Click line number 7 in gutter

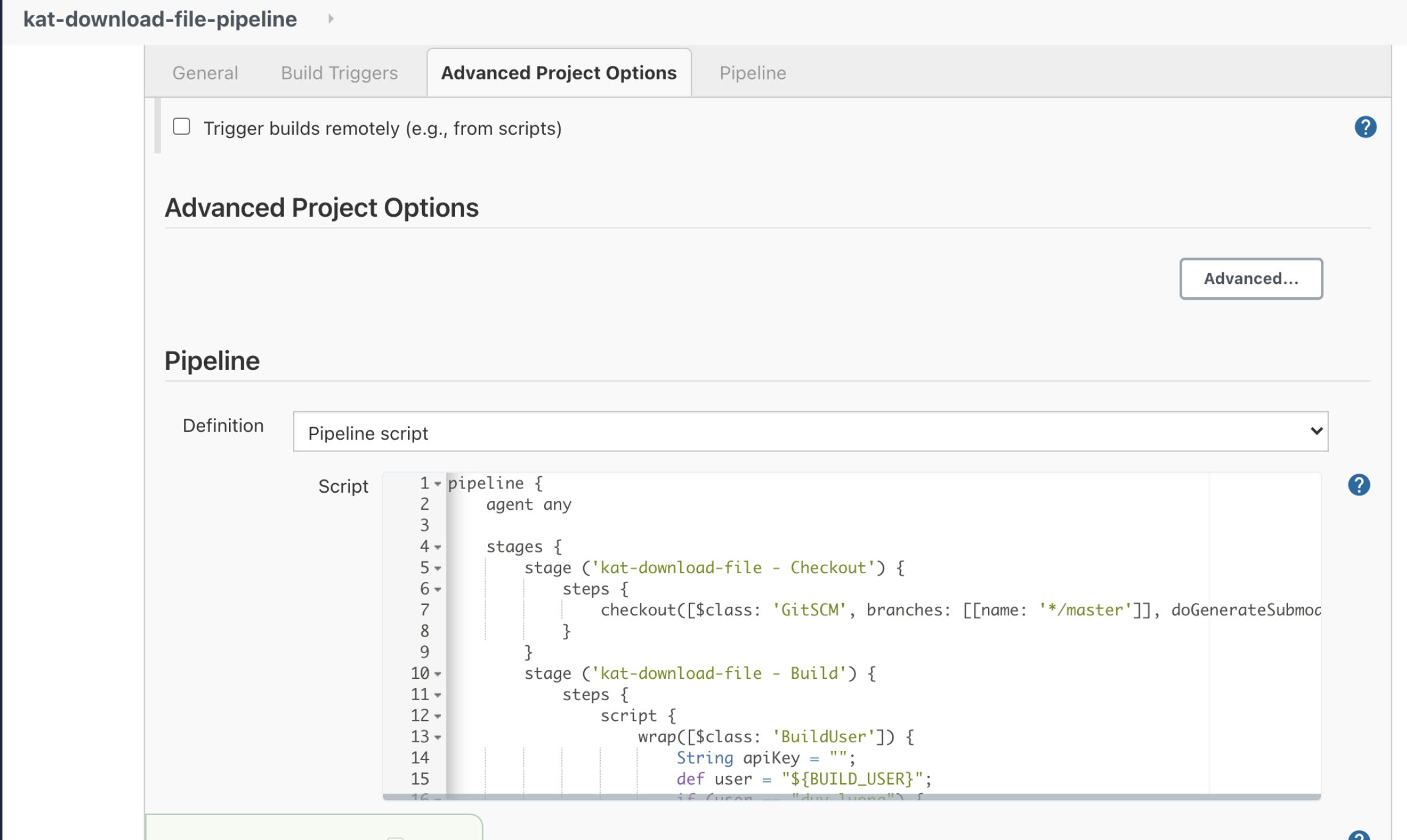(x=424, y=610)
